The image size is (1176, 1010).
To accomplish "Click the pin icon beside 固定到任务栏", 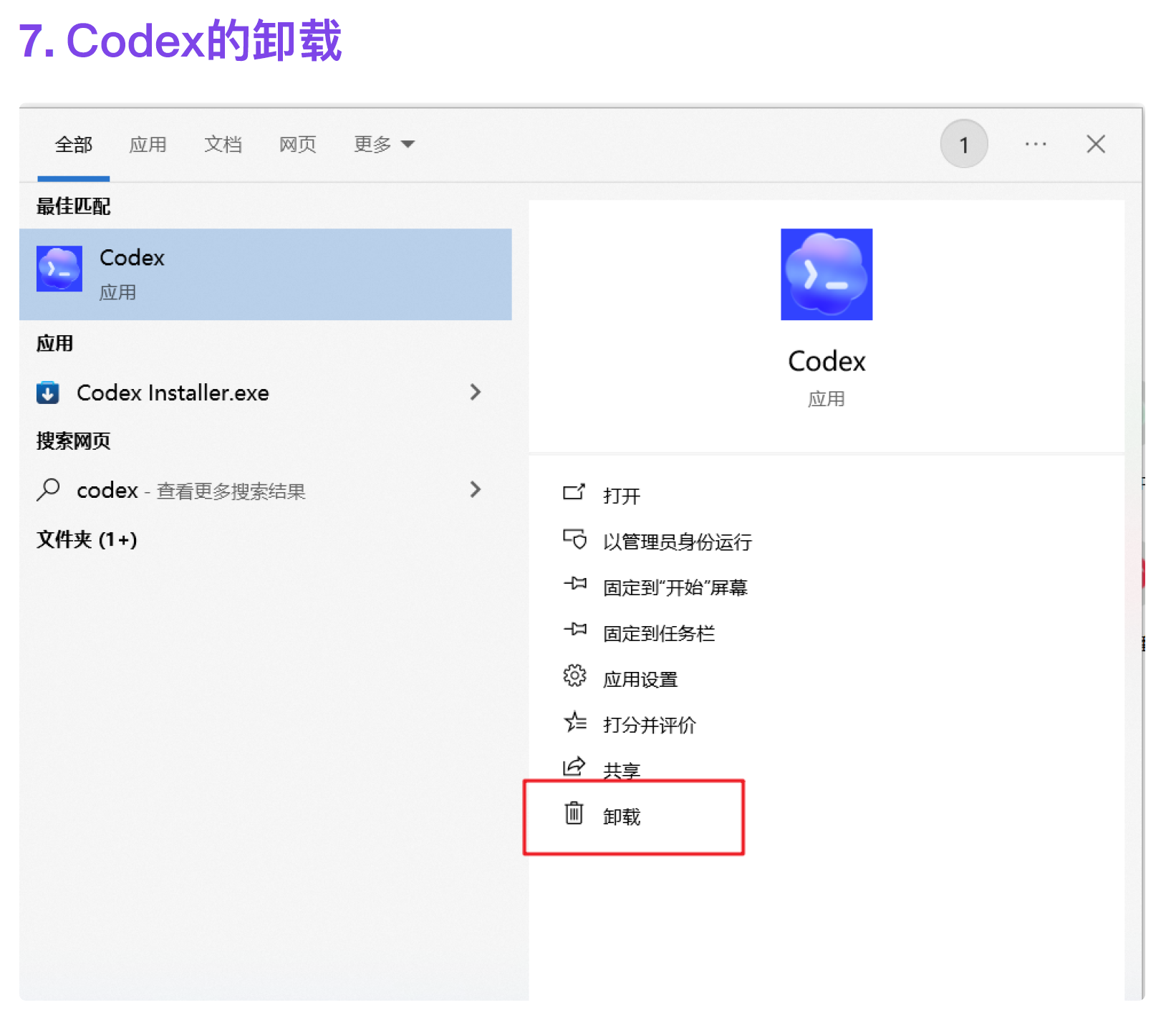I will 574,630.
